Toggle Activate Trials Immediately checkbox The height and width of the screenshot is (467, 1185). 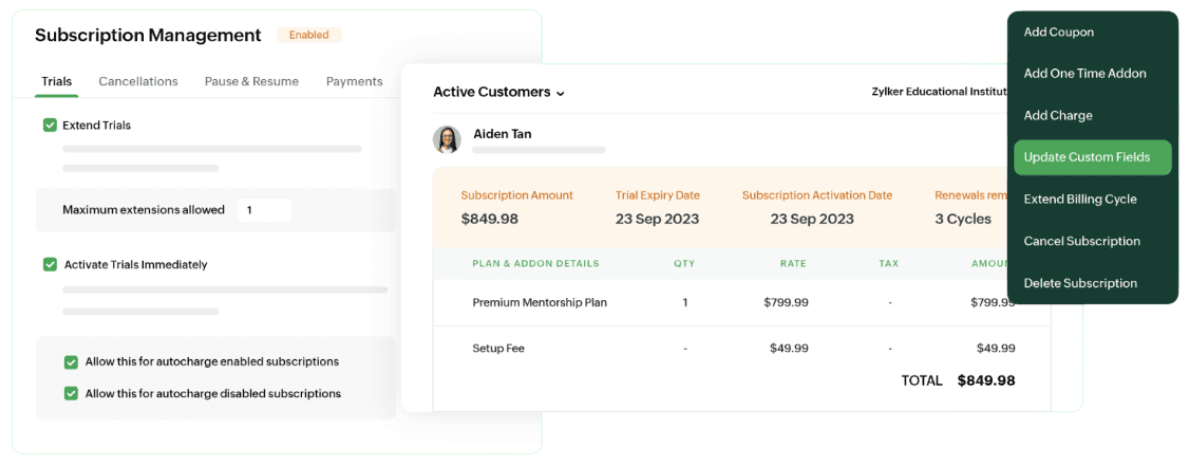50,264
